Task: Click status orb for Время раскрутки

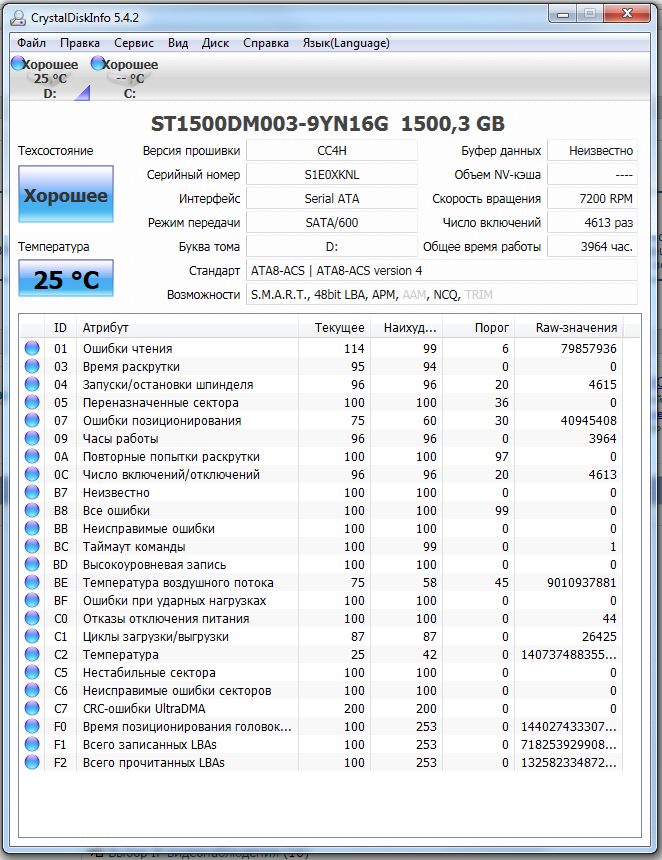Action: (32, 366)
